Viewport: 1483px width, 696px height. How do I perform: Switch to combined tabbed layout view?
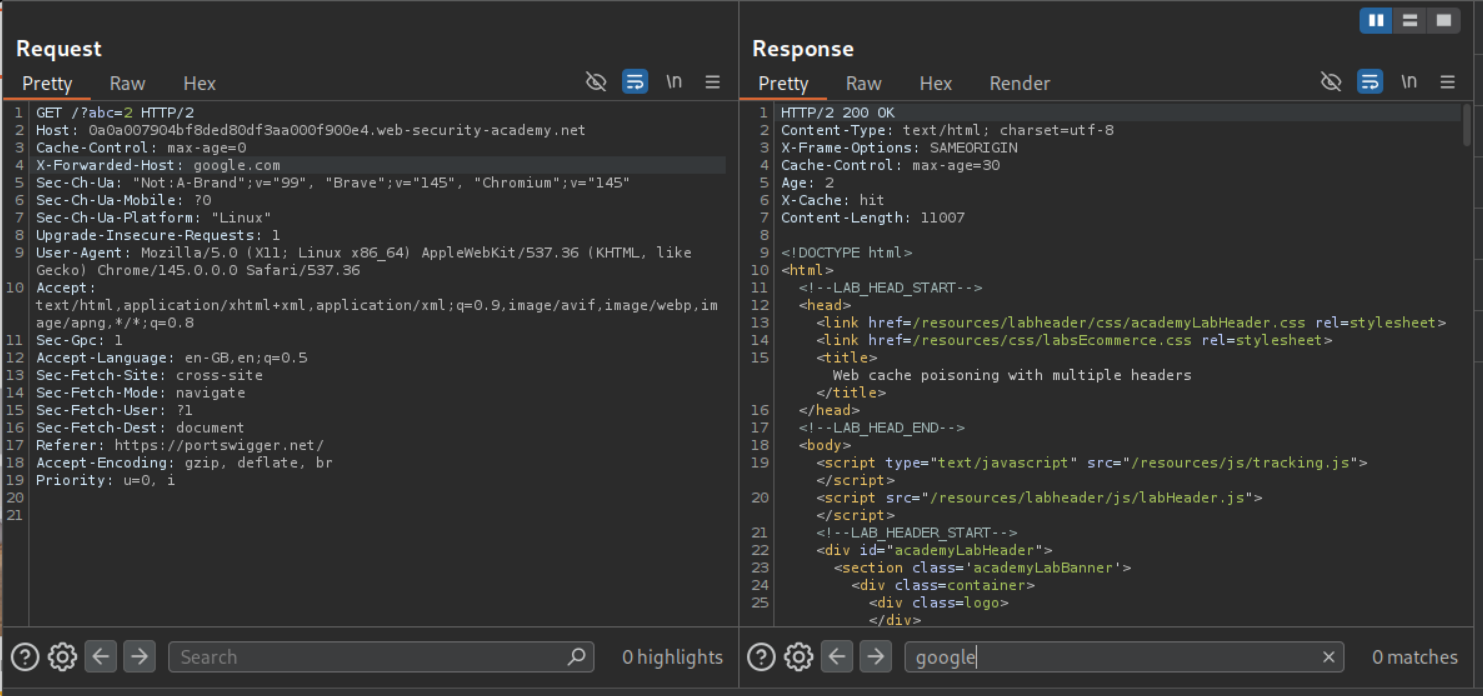(x=1443, y=20)
